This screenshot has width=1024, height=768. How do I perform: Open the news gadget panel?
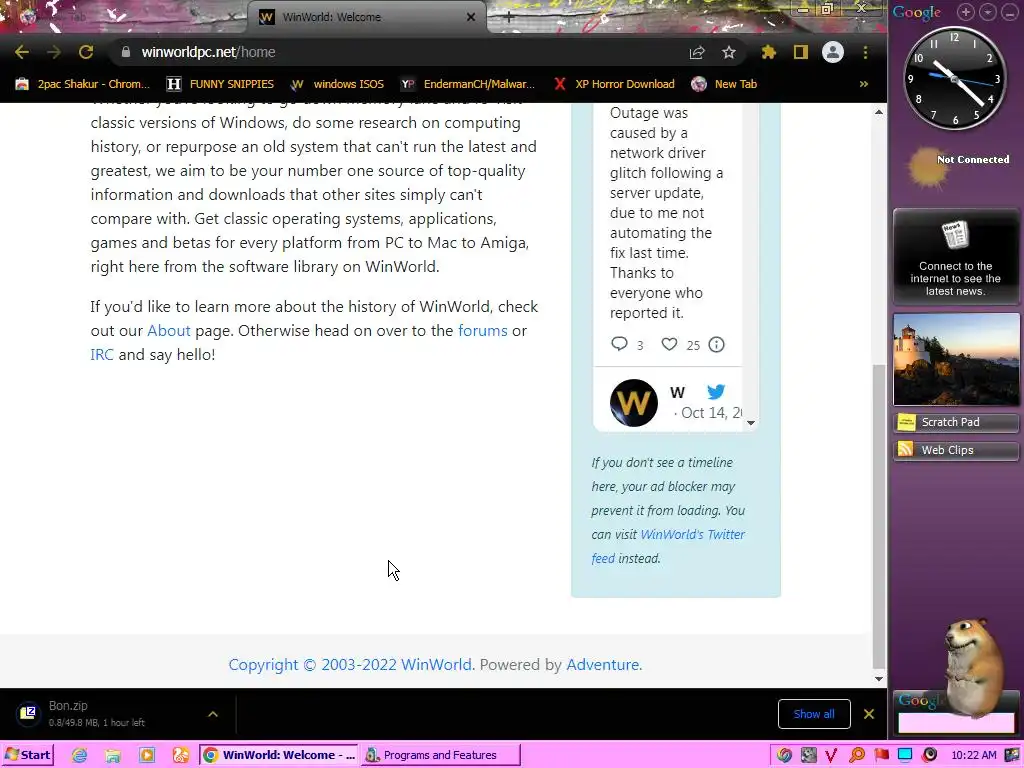(955, 257)
